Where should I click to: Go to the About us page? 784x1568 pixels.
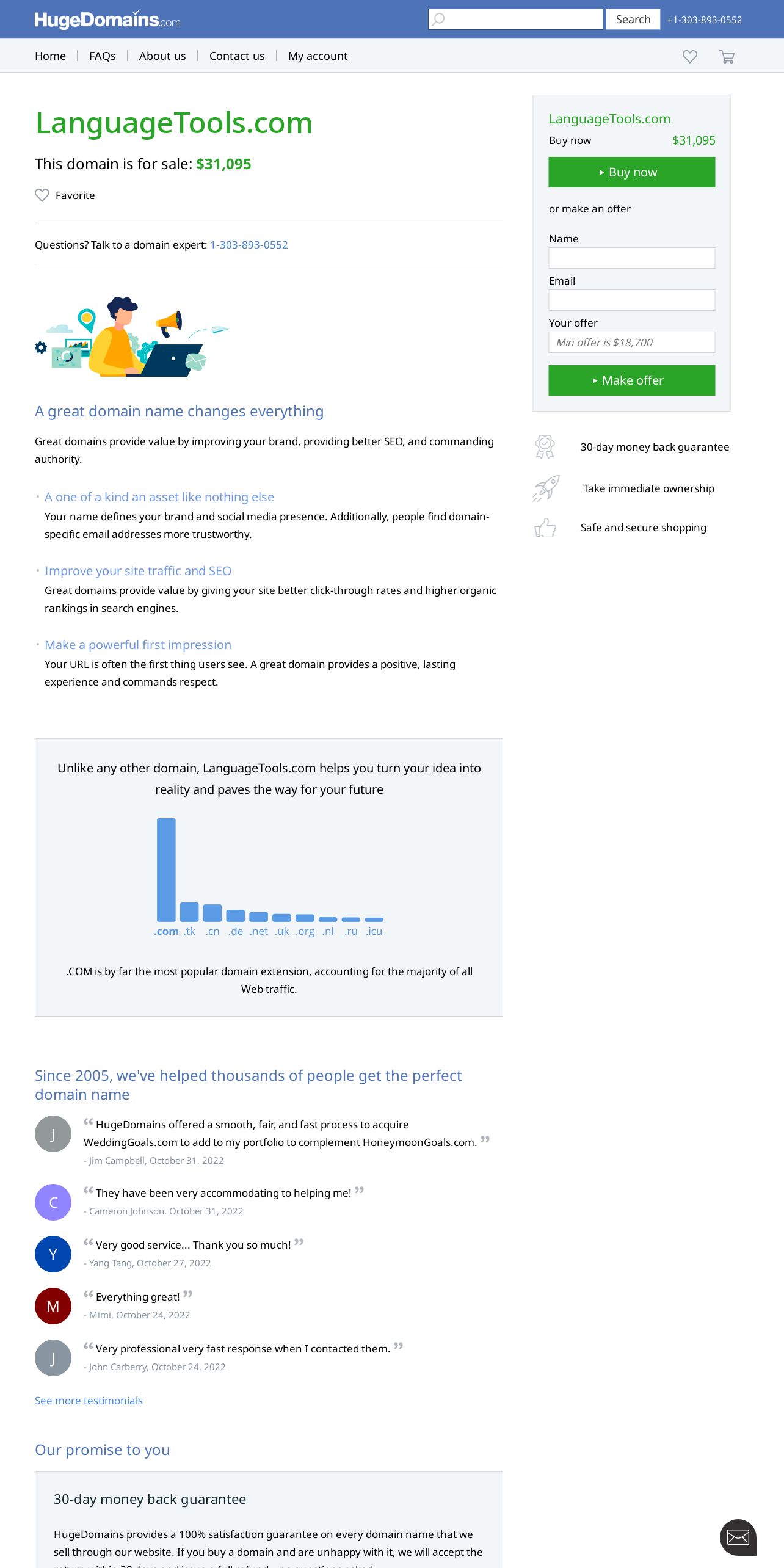tap(162, 56)
